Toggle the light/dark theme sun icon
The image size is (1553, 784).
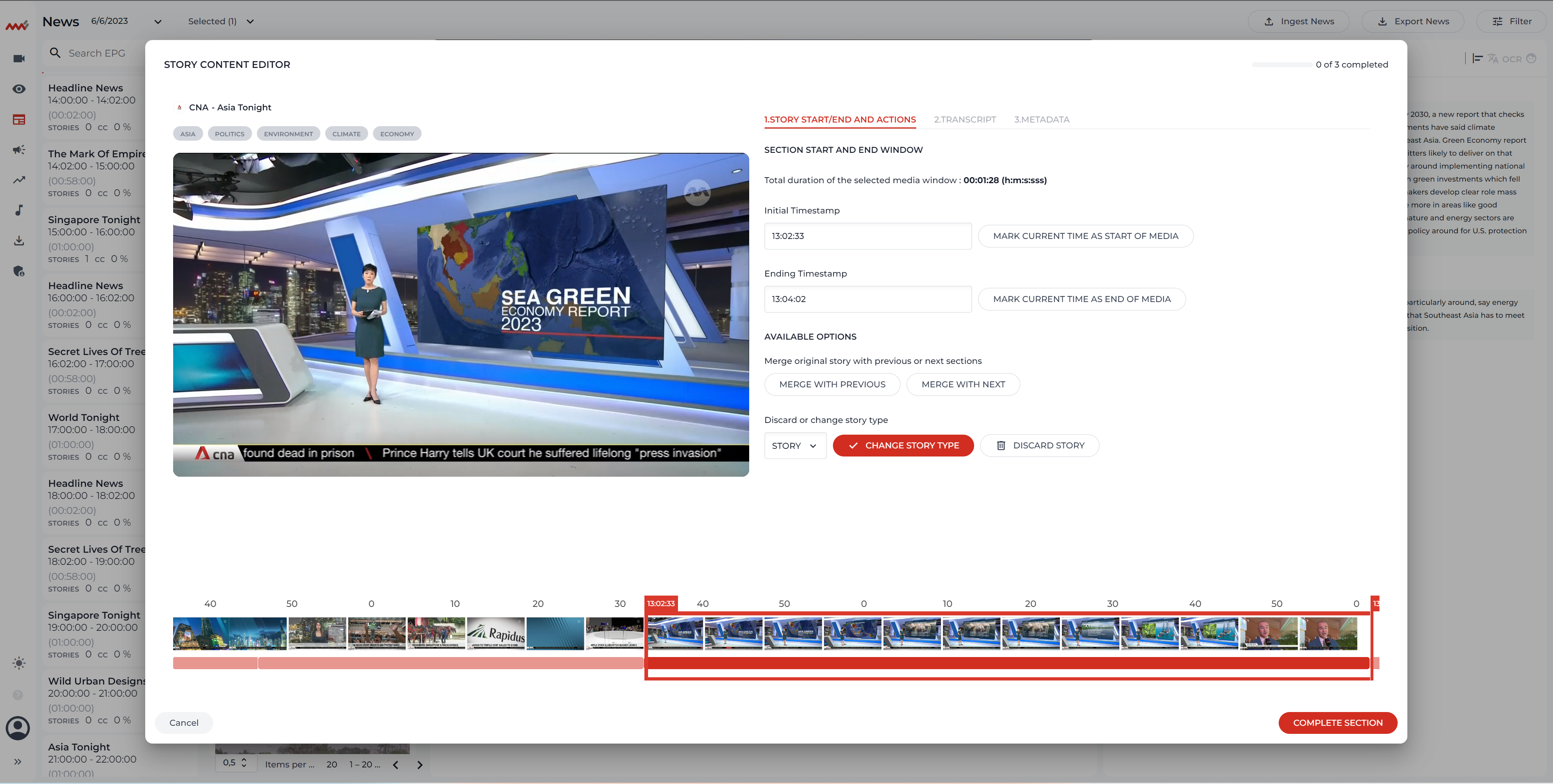[19, 663]
